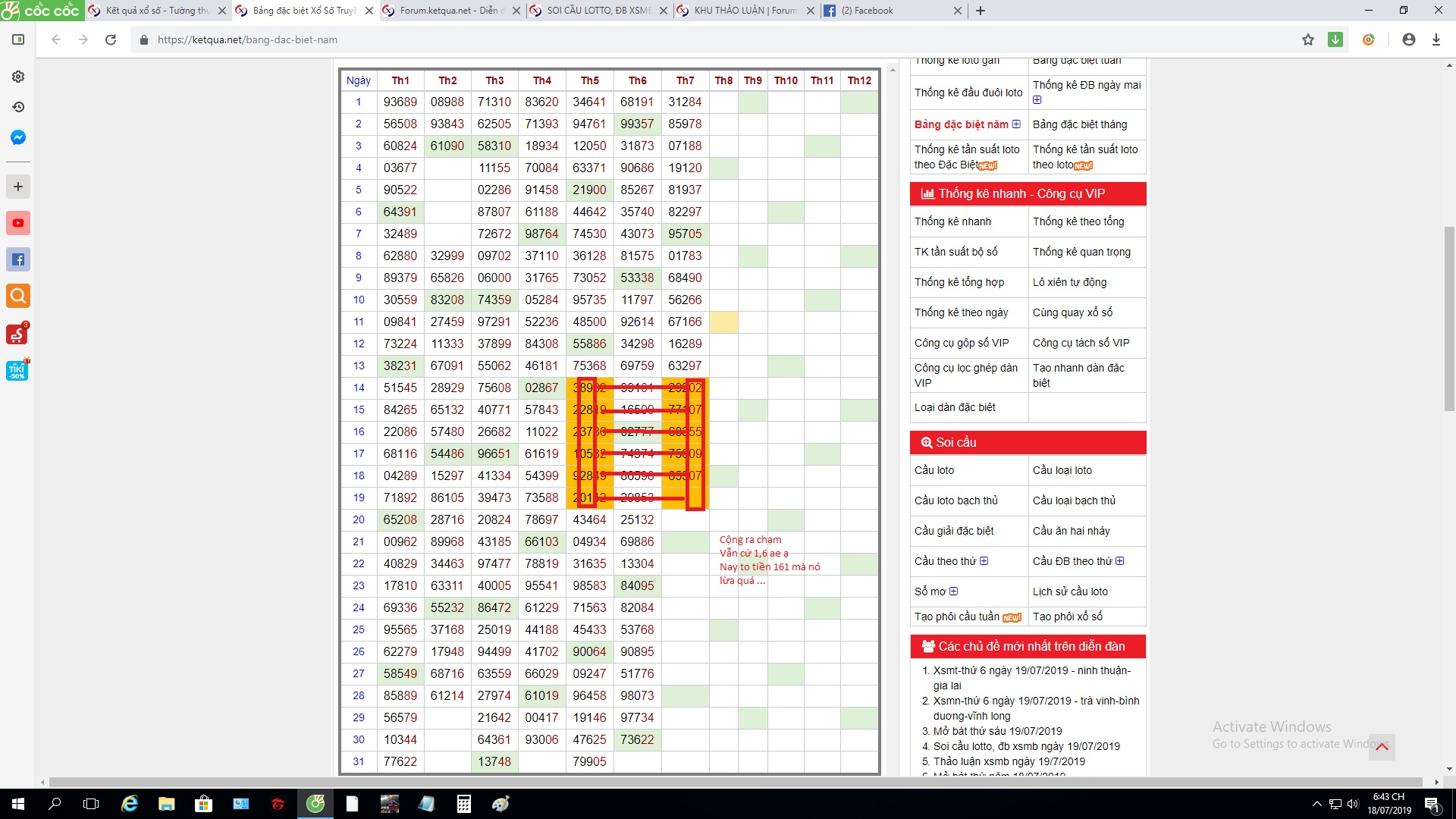Click the sidebar settings gear

18,77
